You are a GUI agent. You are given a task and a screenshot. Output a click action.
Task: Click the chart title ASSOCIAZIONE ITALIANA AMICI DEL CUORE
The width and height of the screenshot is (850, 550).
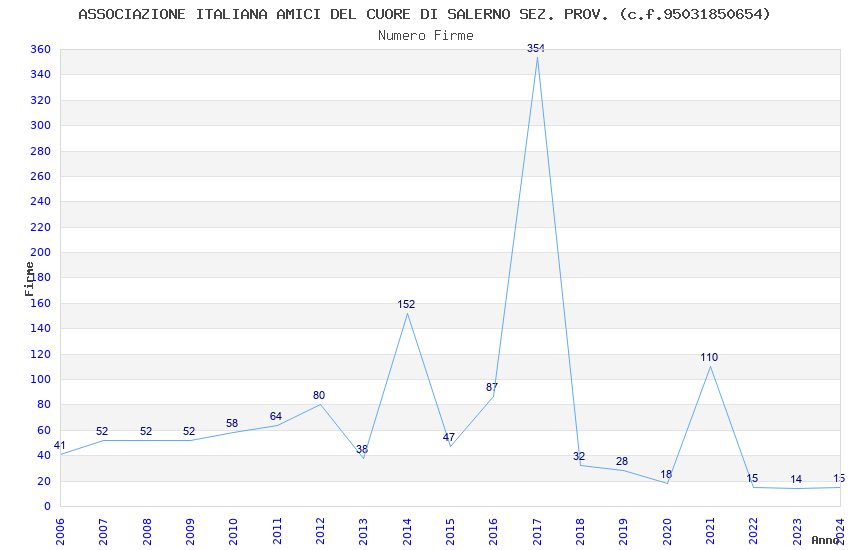pyautogui.click(x=424, y=14)
